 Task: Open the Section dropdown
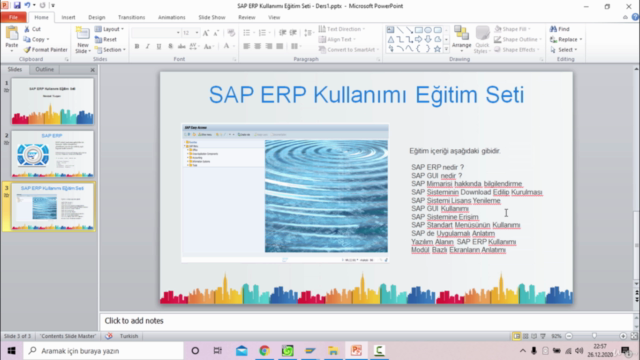coord(110,50)
